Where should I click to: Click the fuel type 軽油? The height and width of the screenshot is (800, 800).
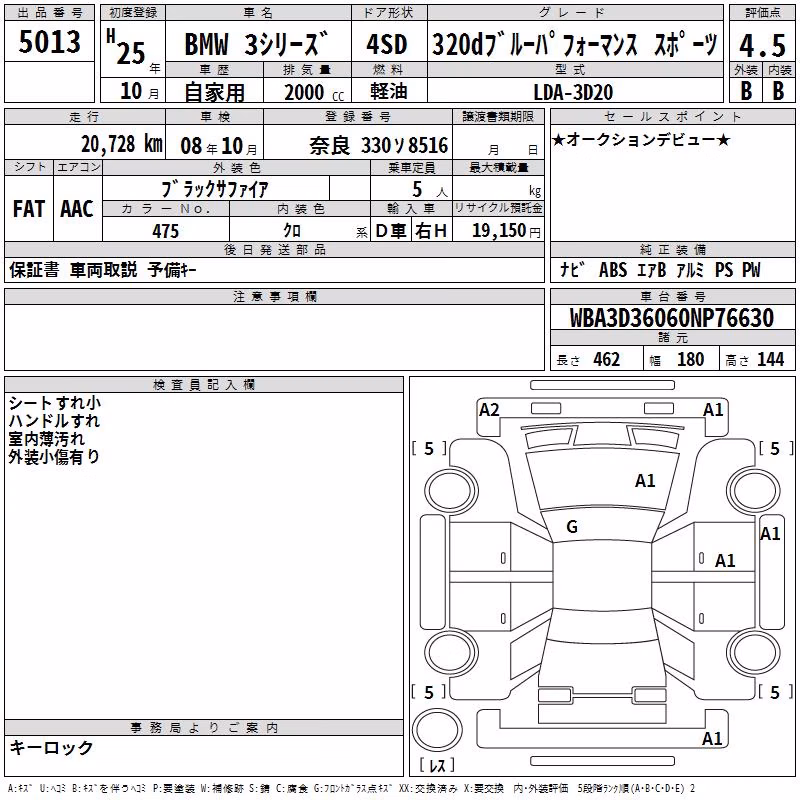coord(389,91)
